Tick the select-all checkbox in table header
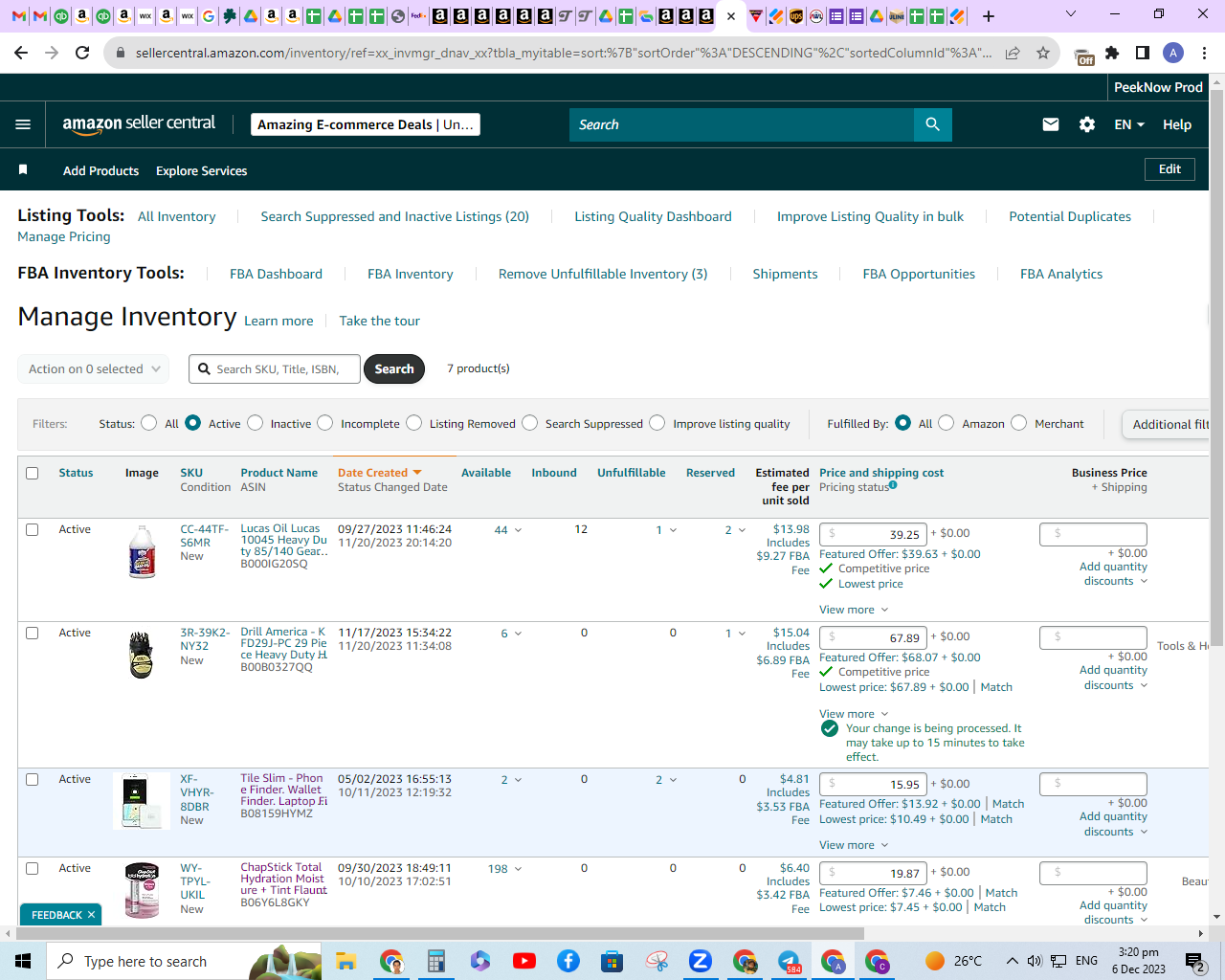1225x980 pixels. [x=33, y=473]
